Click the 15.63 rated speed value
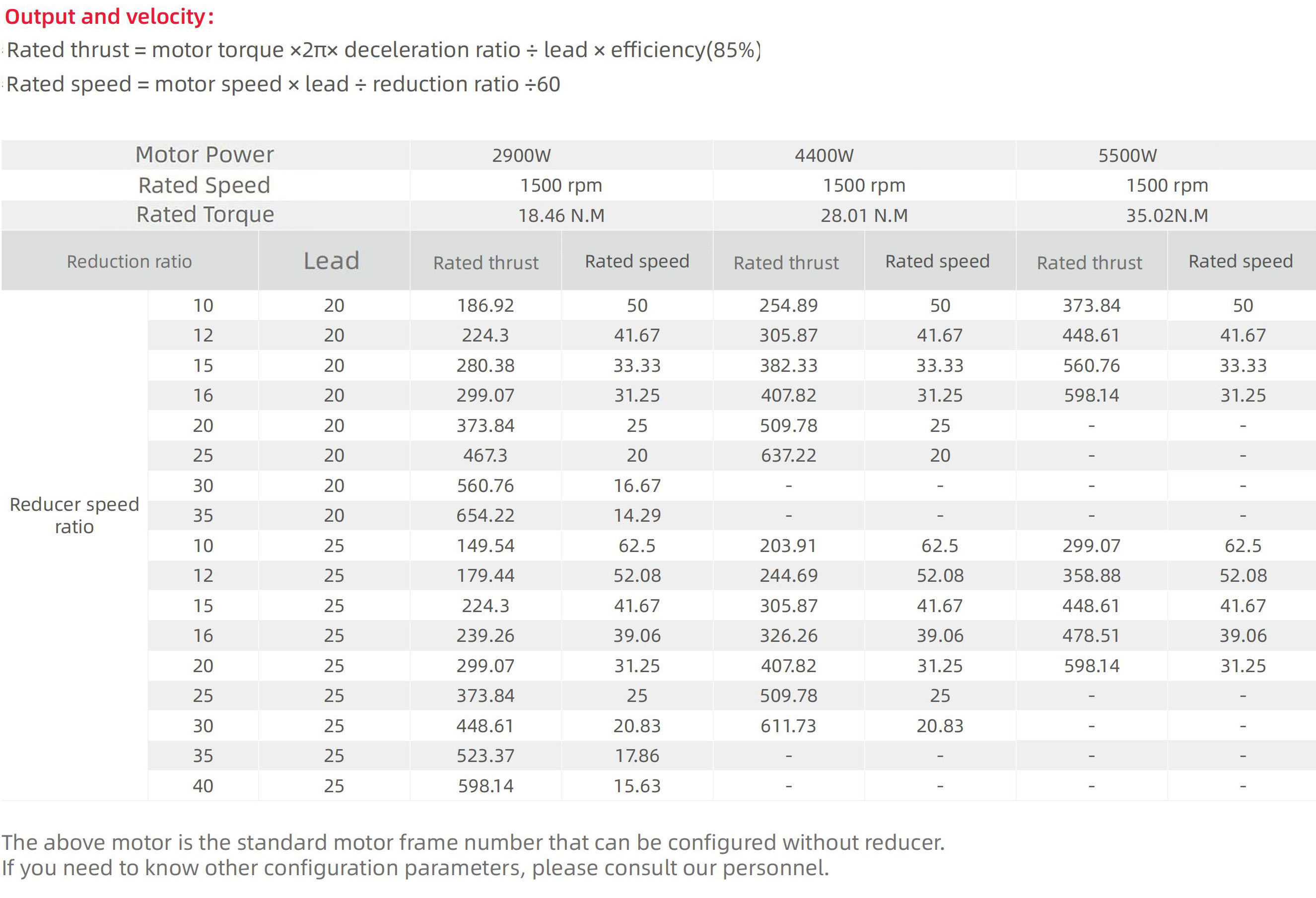Screen dimensions: 1316x898 point(637,786)
